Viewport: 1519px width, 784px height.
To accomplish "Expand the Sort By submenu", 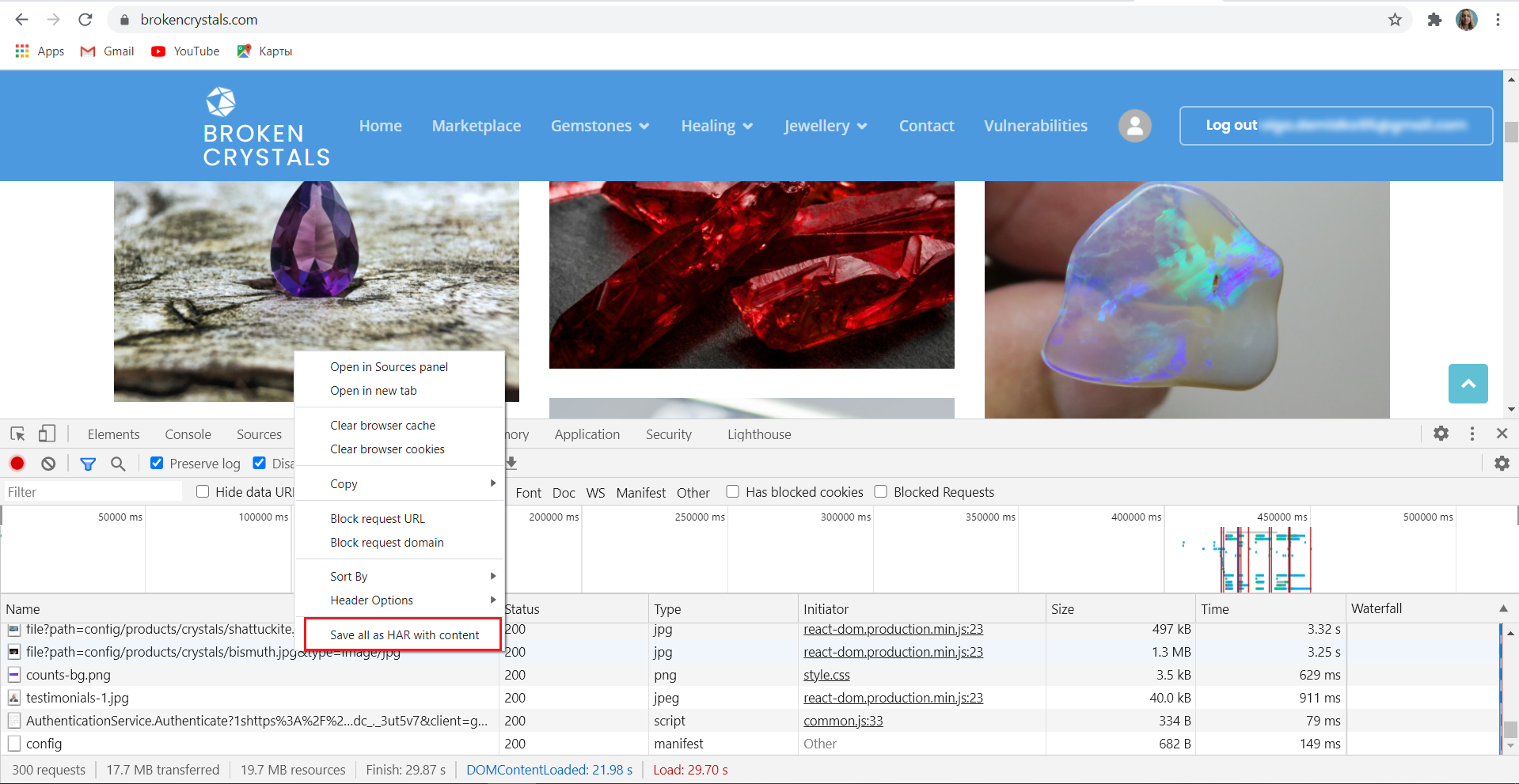I will (400, 576).
